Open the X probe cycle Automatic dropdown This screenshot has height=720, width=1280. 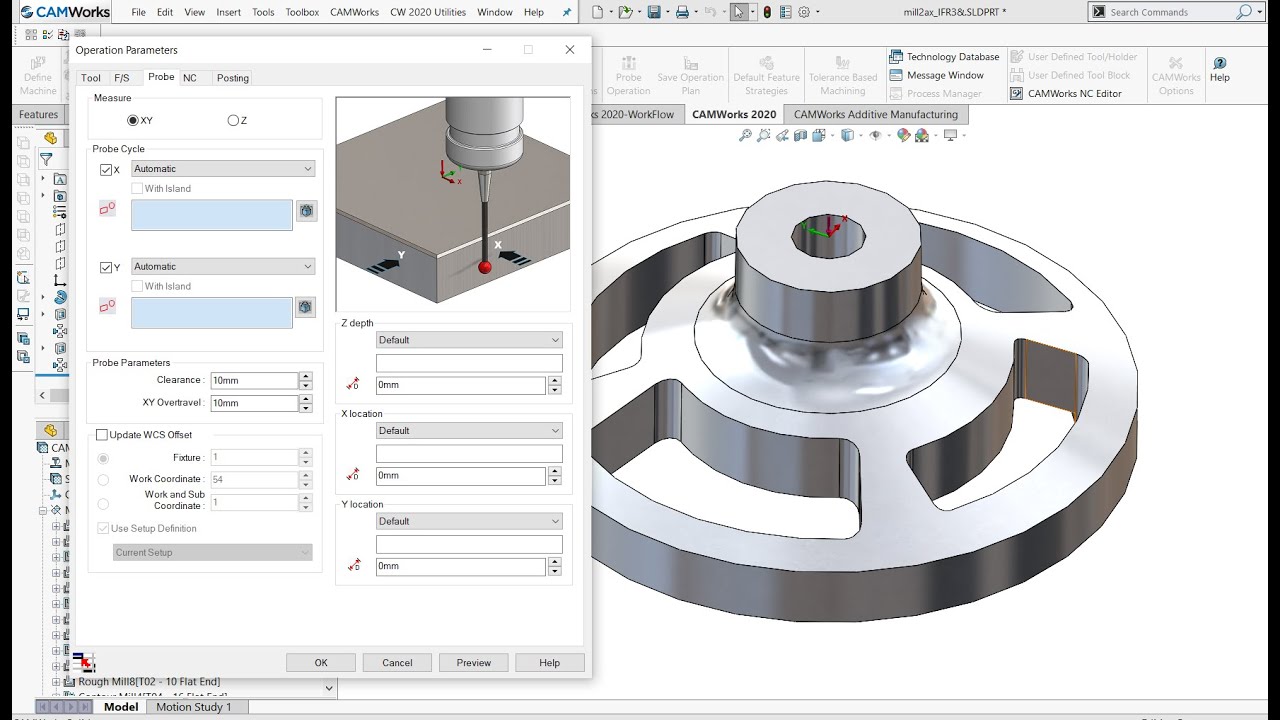pyautogui.click(x=223, y=169)
